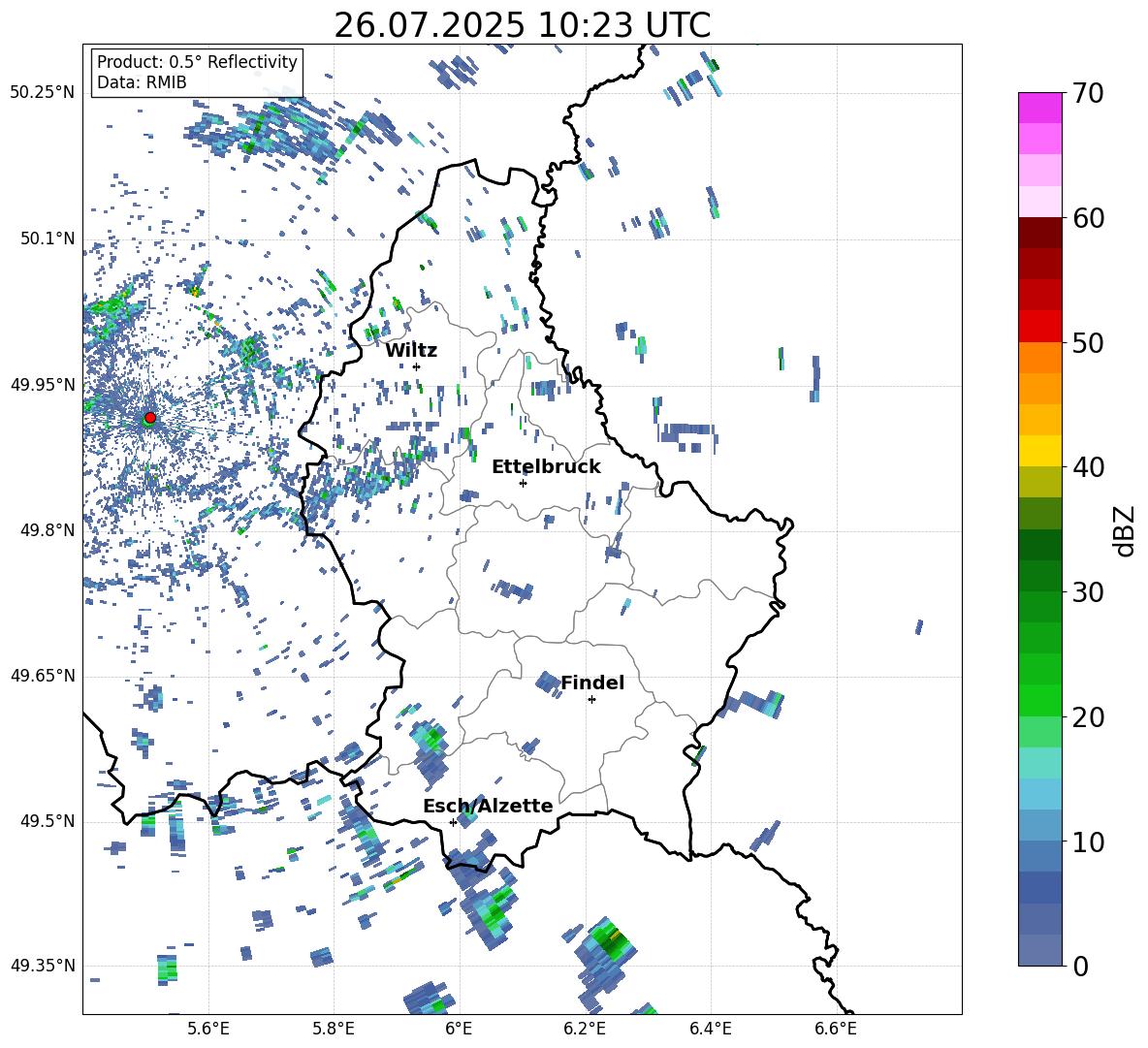Image resolution: width=1148 pixels, height=1048 pixels.
Task: Click the Data: RMIB text
Action: pos(142,82)
